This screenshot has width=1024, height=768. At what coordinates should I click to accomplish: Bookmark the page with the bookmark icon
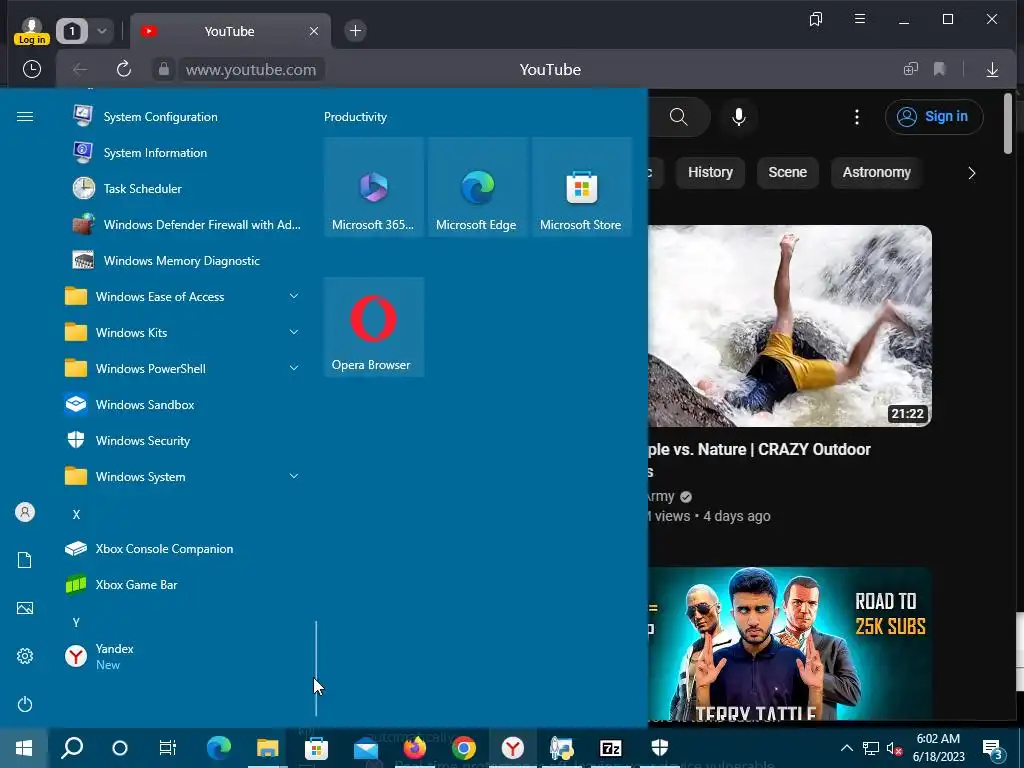tap(940, 69)
